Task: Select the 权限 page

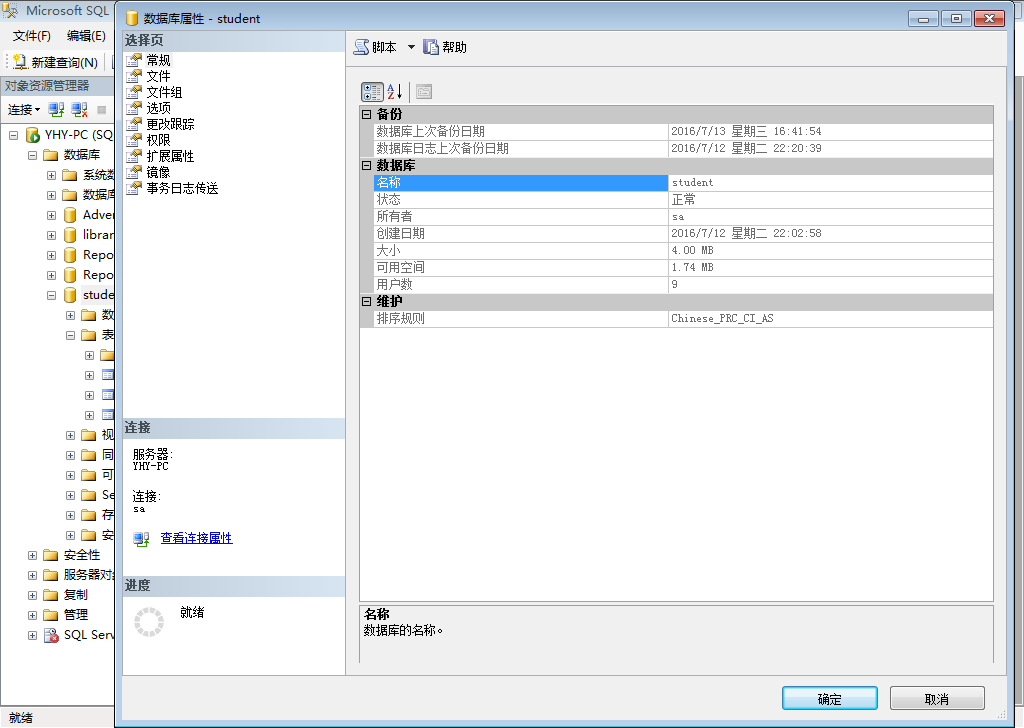Action: point(158,140)
